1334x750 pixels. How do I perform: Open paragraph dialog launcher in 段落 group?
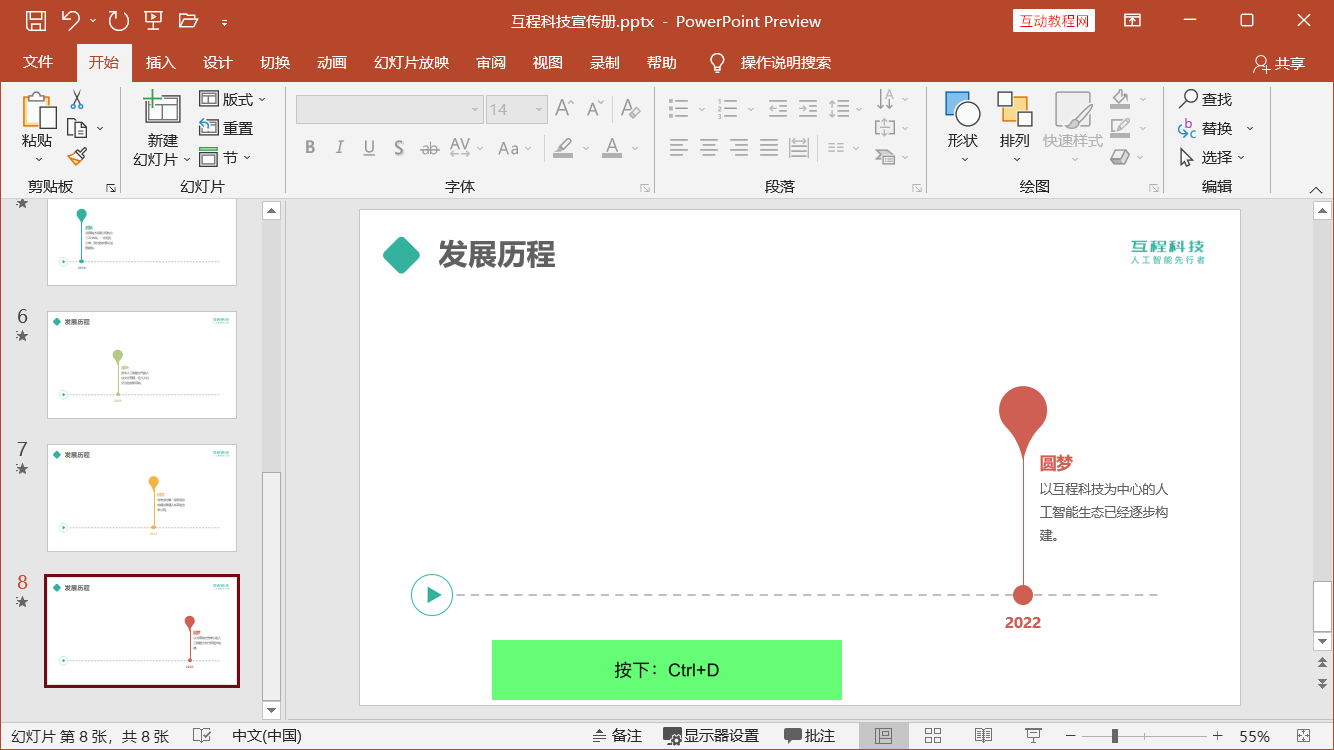917,188
